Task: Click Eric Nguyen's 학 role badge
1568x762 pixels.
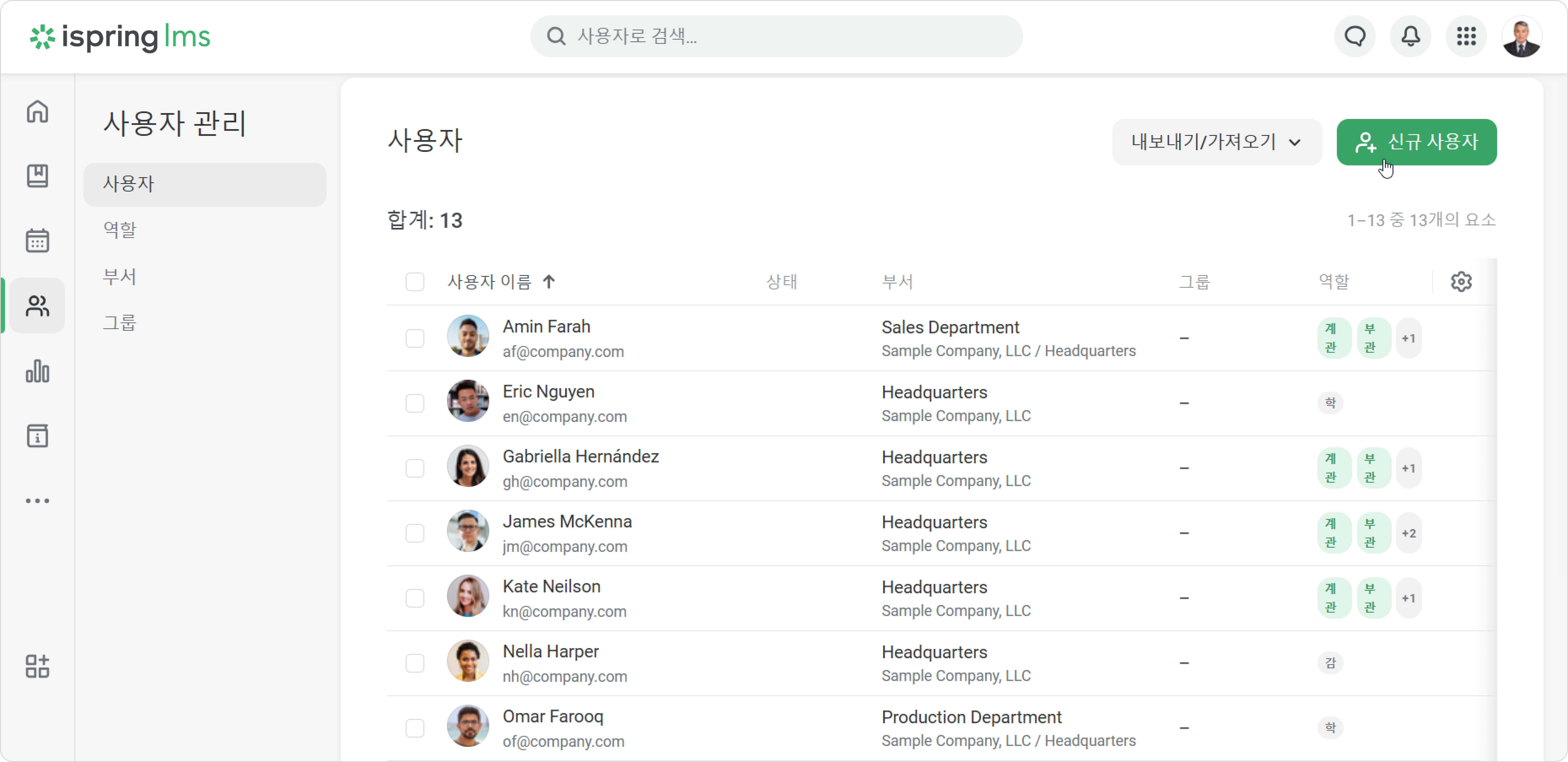Action: (1331, 403)
